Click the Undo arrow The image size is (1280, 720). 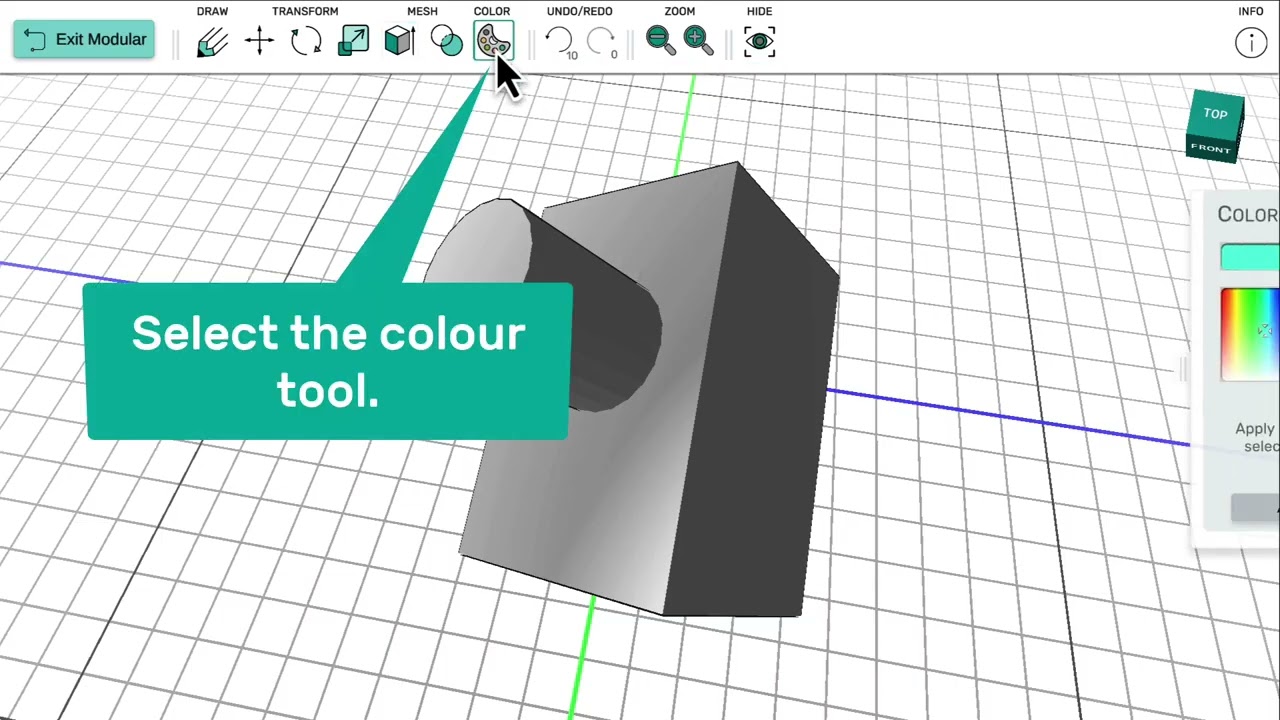click(x=559, y=41)
